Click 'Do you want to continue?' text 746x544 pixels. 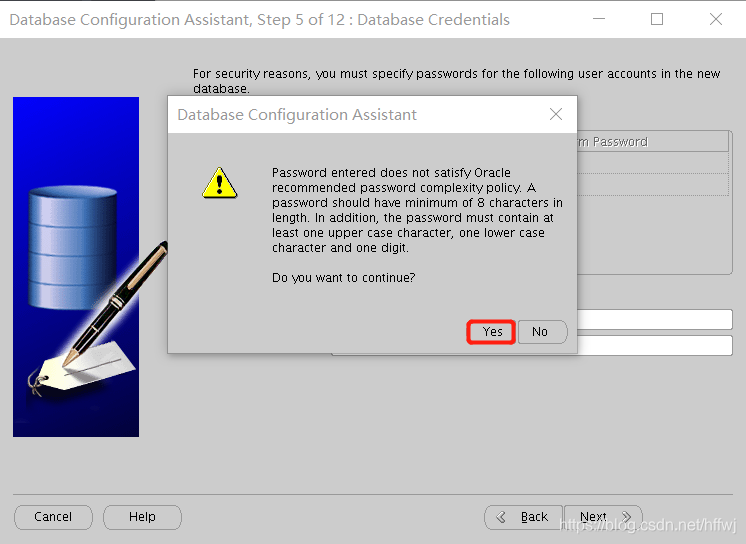point(344,277)
